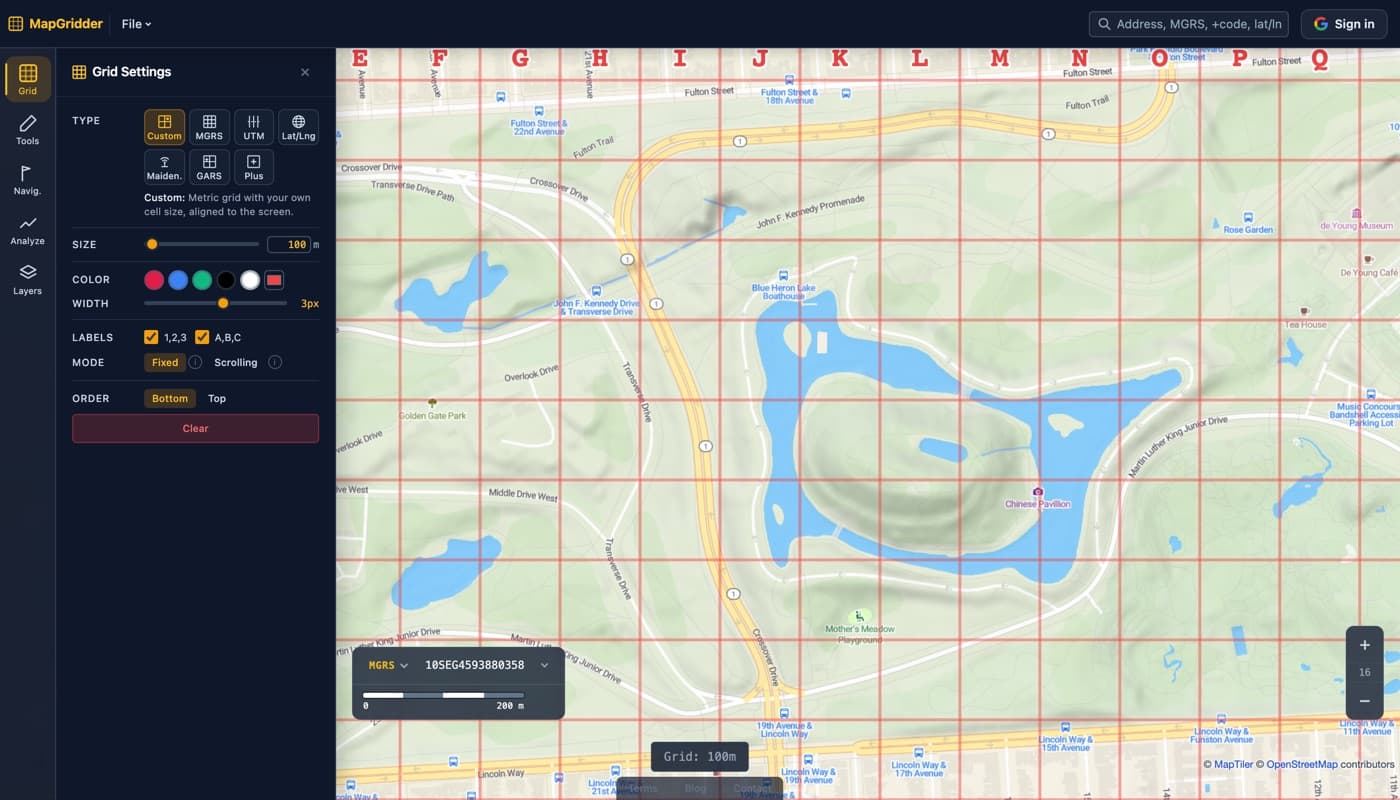The image size is (1400, 800).
Task: Show info about Scrolling label mode
Action: (275, 362)
